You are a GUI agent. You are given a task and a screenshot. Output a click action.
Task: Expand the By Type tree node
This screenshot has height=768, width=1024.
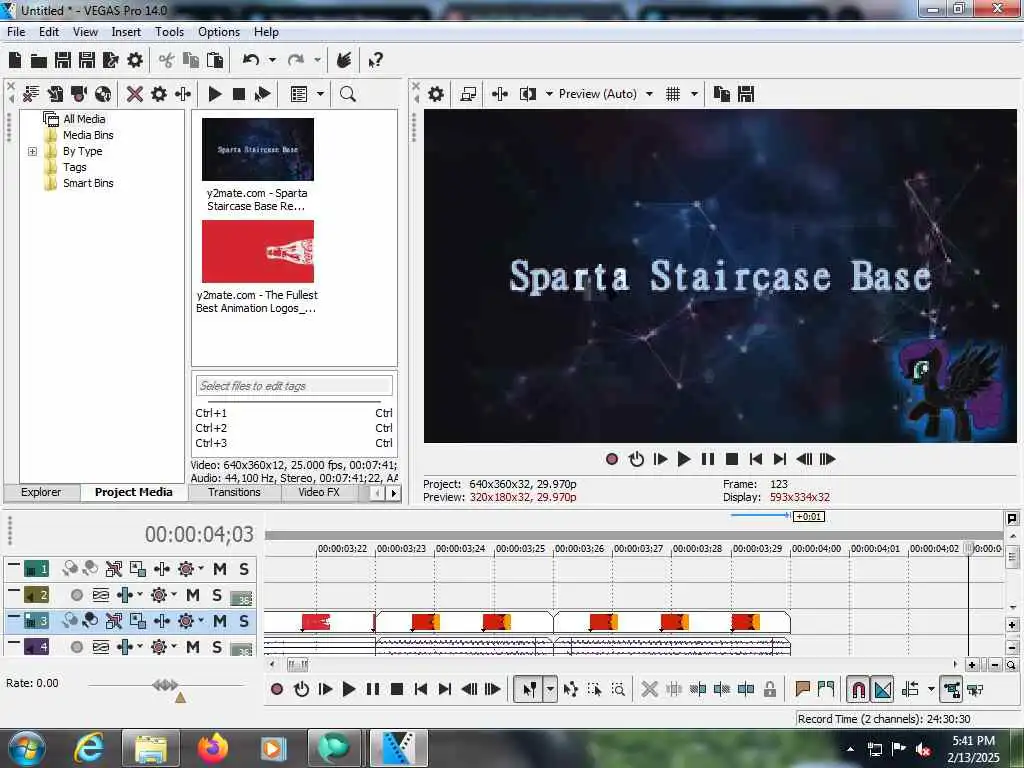pyautogui.click(x=32, y=152)
